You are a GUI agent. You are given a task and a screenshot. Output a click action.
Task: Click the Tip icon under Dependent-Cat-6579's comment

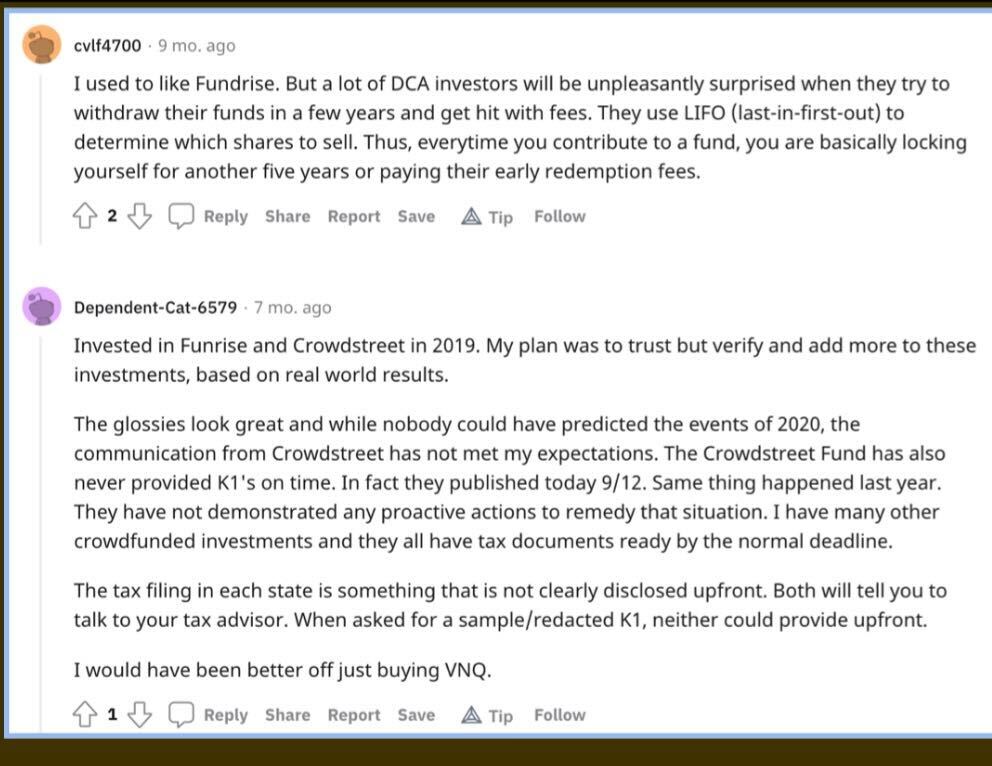pyautogui.click(x=471, y=715)
